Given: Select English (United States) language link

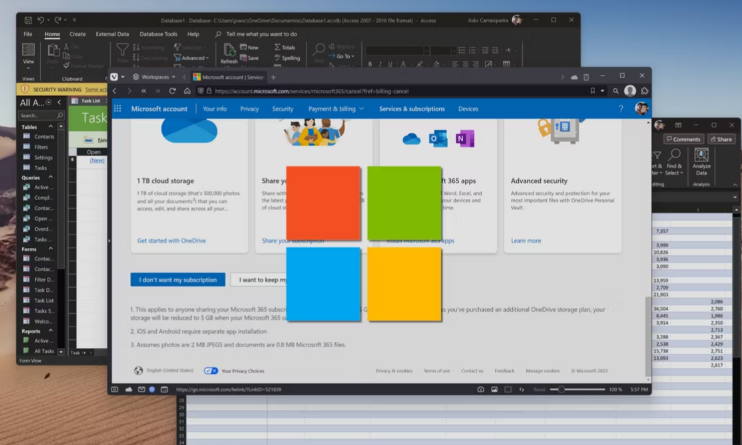Looking at the screenshot, I should click(x=169, y=370).
